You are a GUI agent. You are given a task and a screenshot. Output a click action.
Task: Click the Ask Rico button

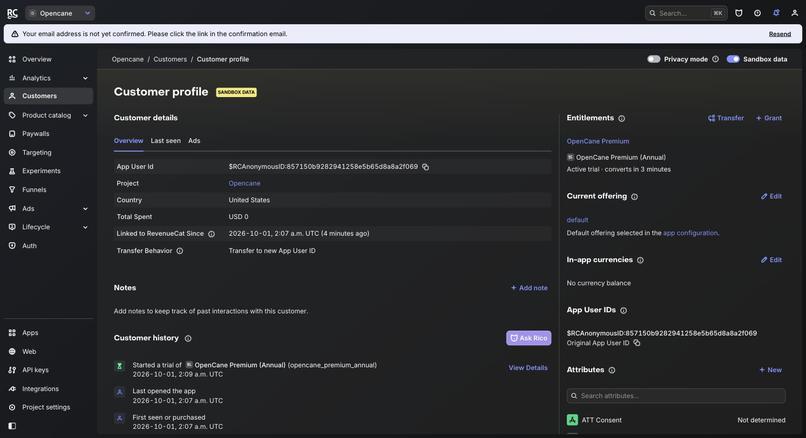pos(528,338)
